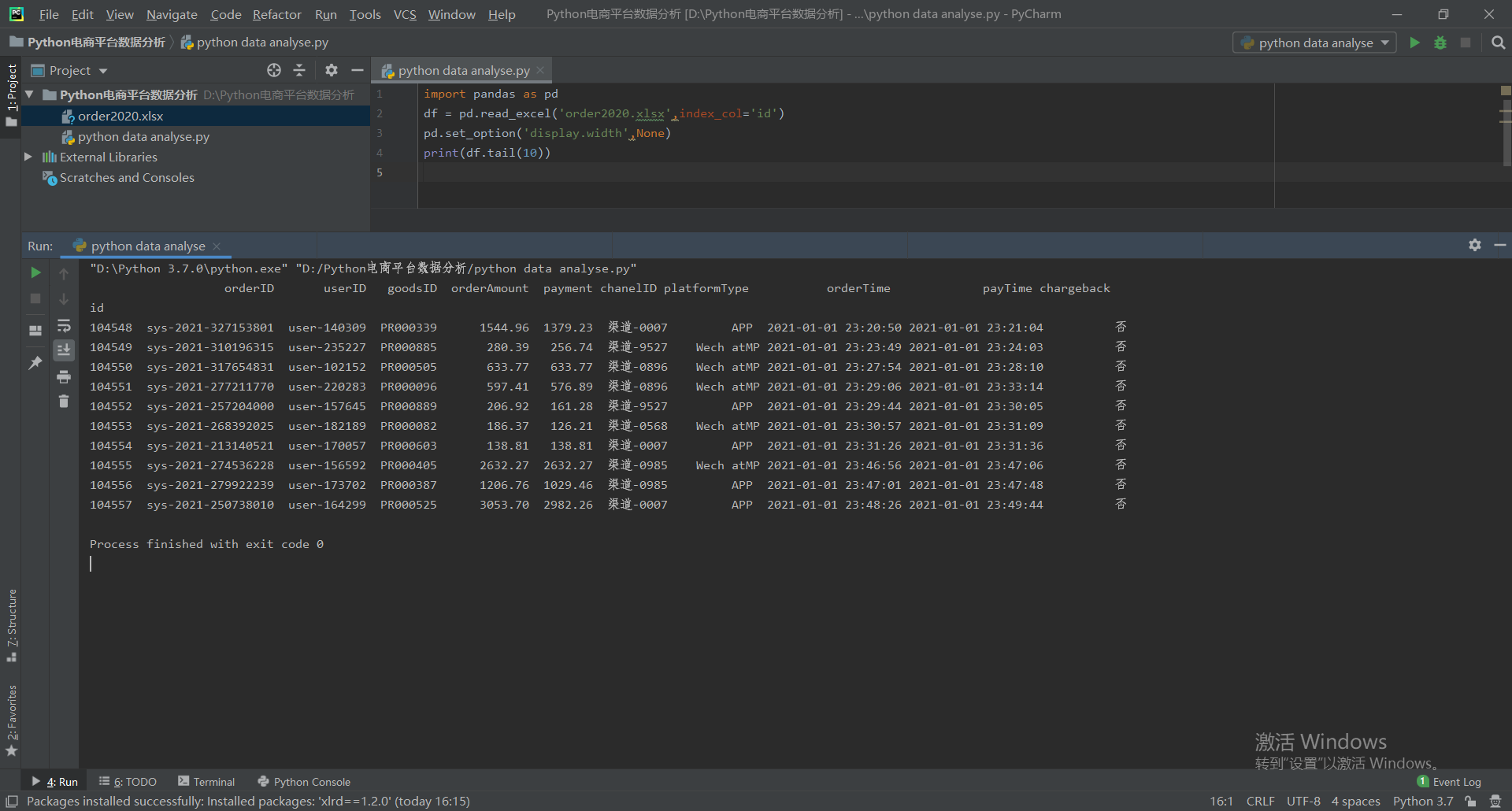Select order2020.xlsx in project tree
This screenshot has height=811, width=1512.
click(120, 116)
